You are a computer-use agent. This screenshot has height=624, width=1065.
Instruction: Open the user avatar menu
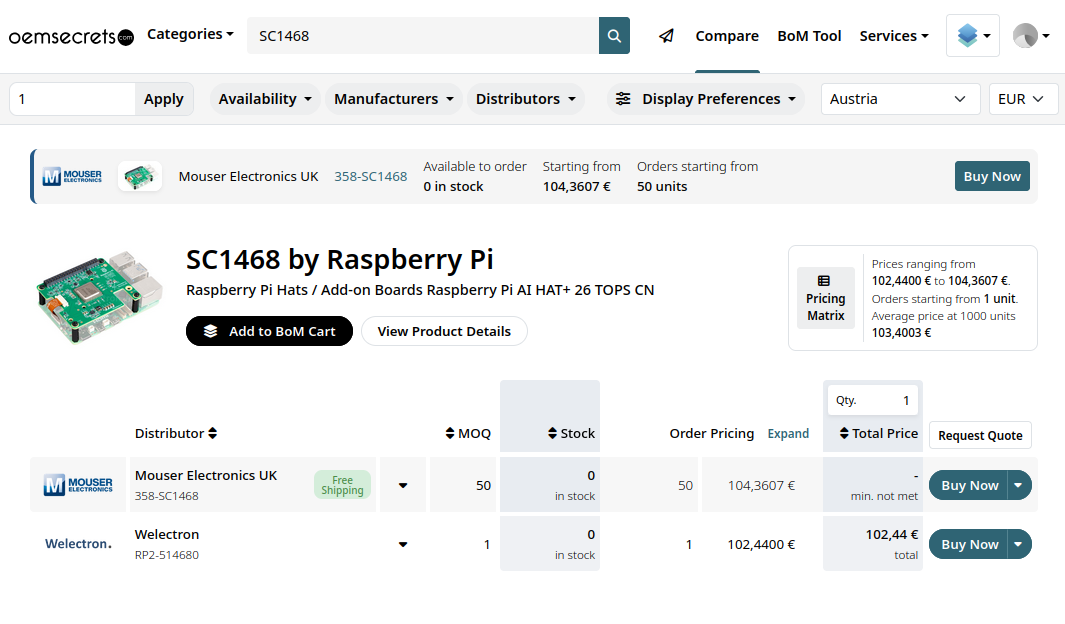point(1030,35)
